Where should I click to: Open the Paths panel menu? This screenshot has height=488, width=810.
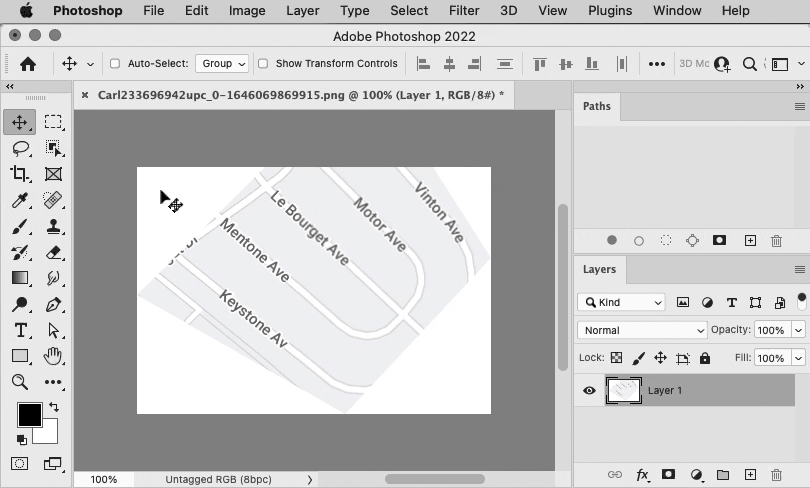pos(800,106)
